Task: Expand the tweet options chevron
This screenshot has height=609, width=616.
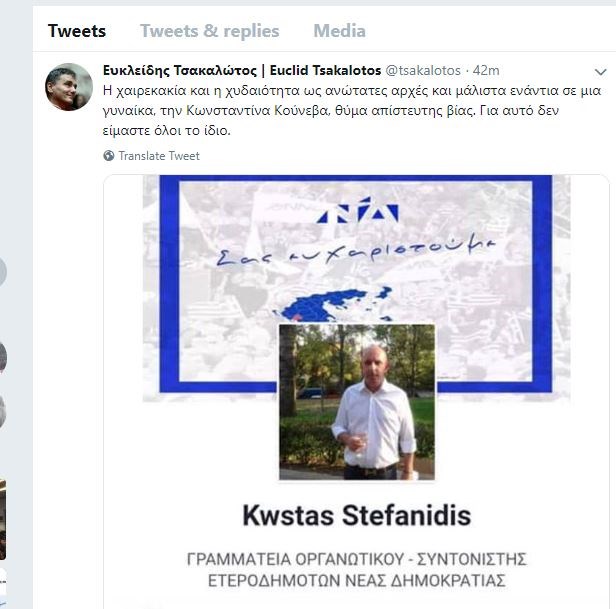Action: point(600,72)
